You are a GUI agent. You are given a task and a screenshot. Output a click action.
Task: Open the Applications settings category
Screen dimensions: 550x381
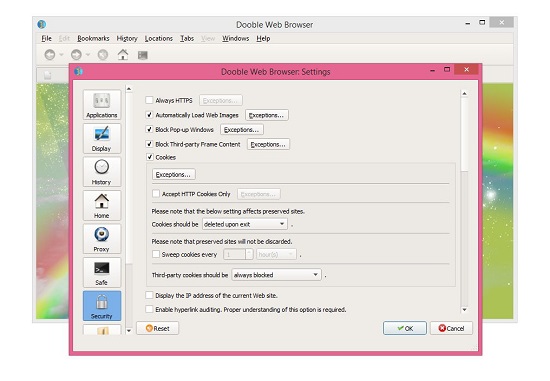[102, 105]
